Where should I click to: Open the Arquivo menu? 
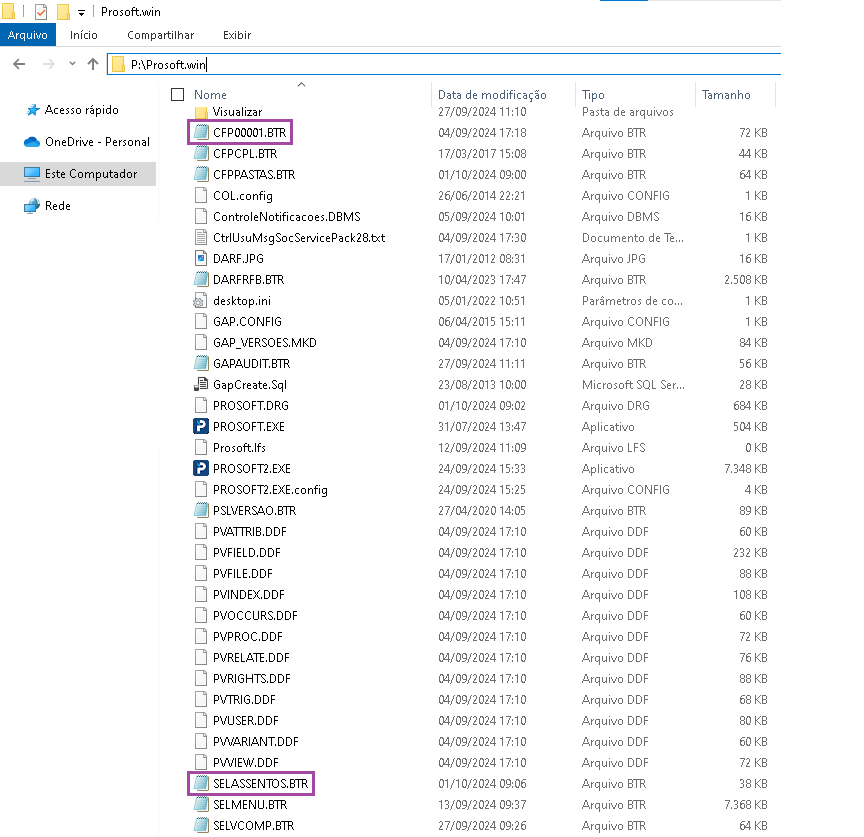coord(28,35)
